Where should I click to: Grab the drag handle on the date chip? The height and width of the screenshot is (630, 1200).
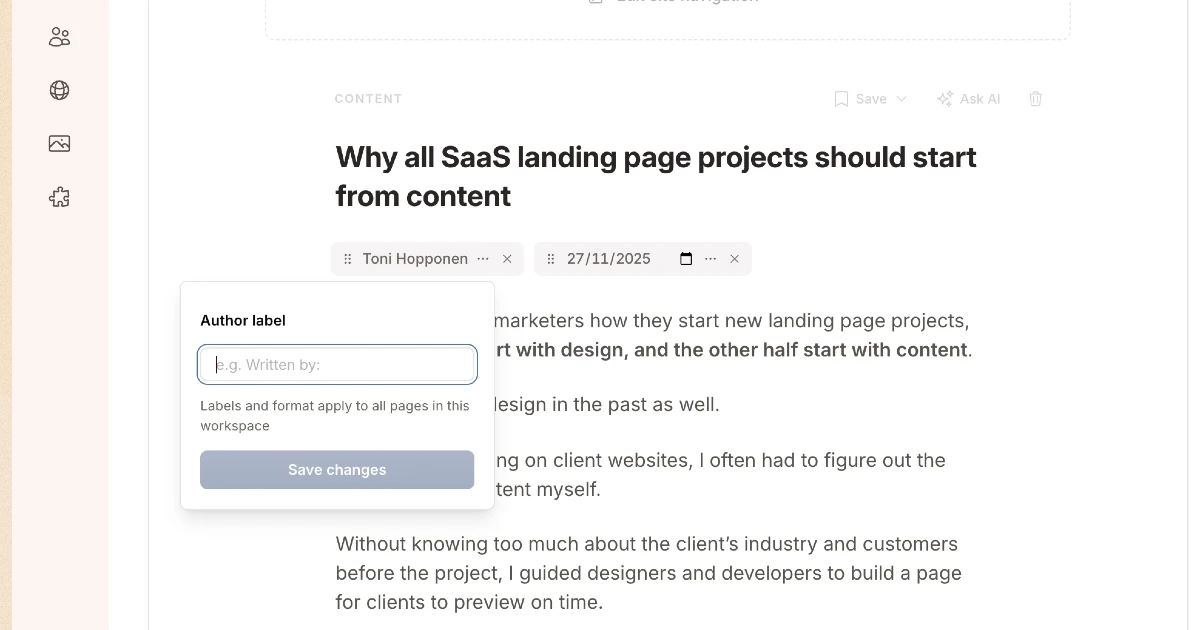coord(551,259)
